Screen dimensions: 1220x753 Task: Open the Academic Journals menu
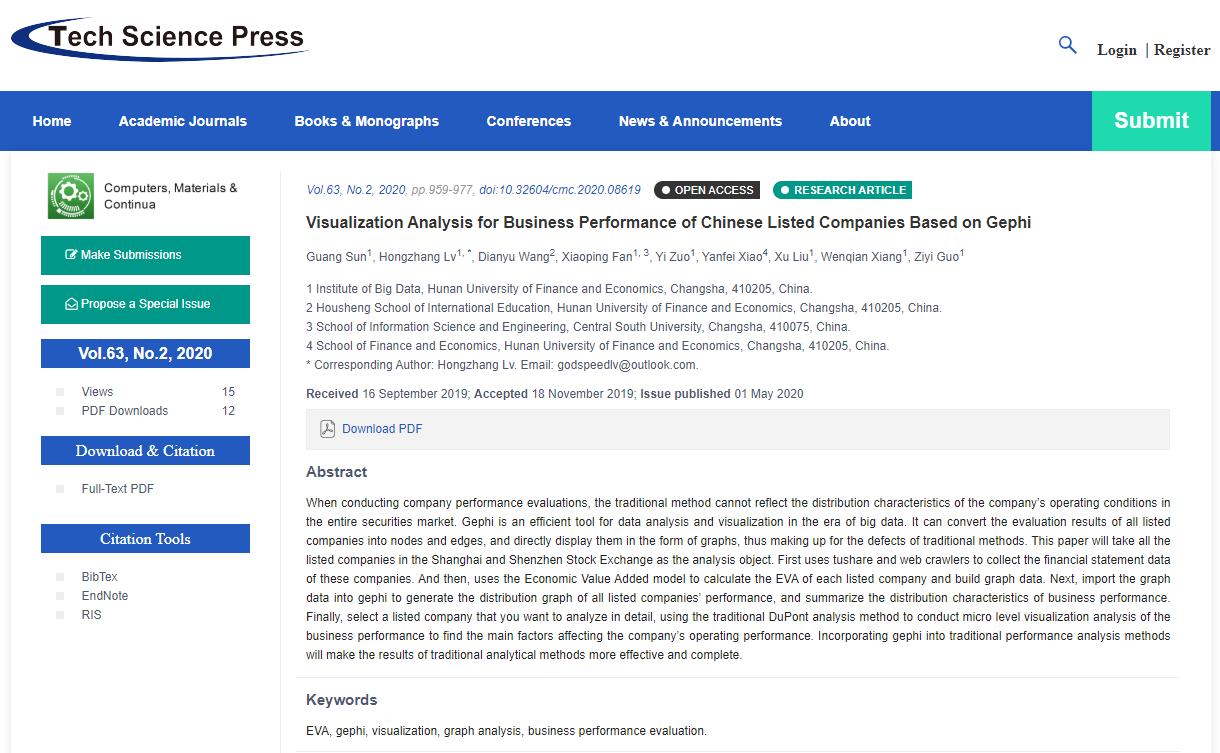[183, 121]
